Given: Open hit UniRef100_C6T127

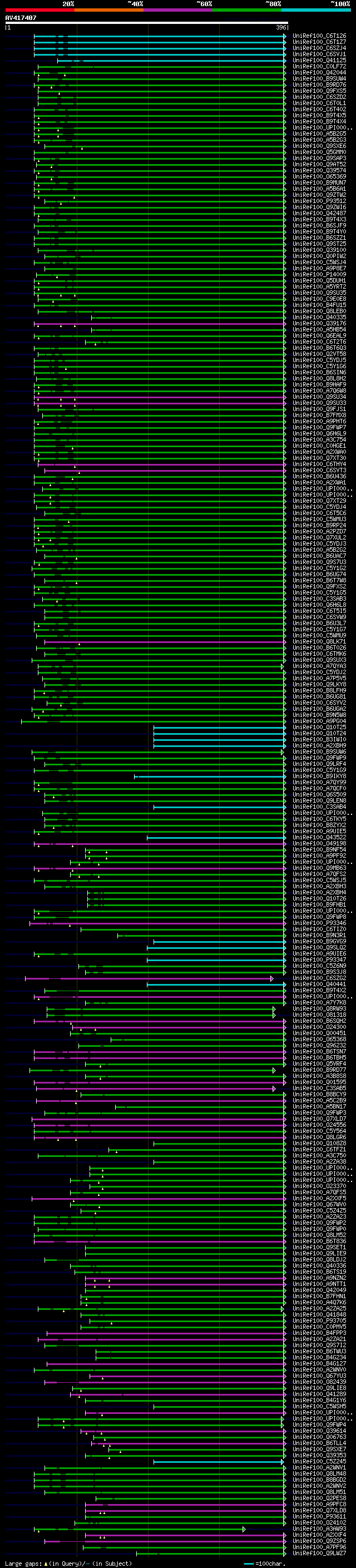Looking at the screenshot, I should coord(319,42).
